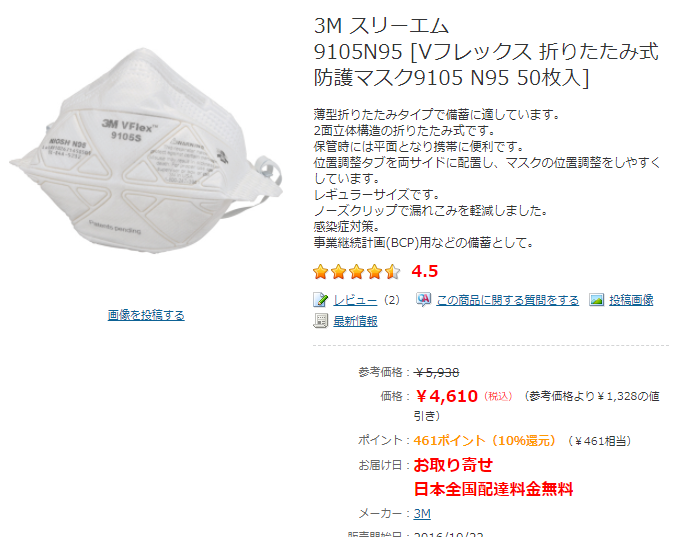Click 画像を投稿する link under product photo
The image size is (685, 537).
pos(146,315)
